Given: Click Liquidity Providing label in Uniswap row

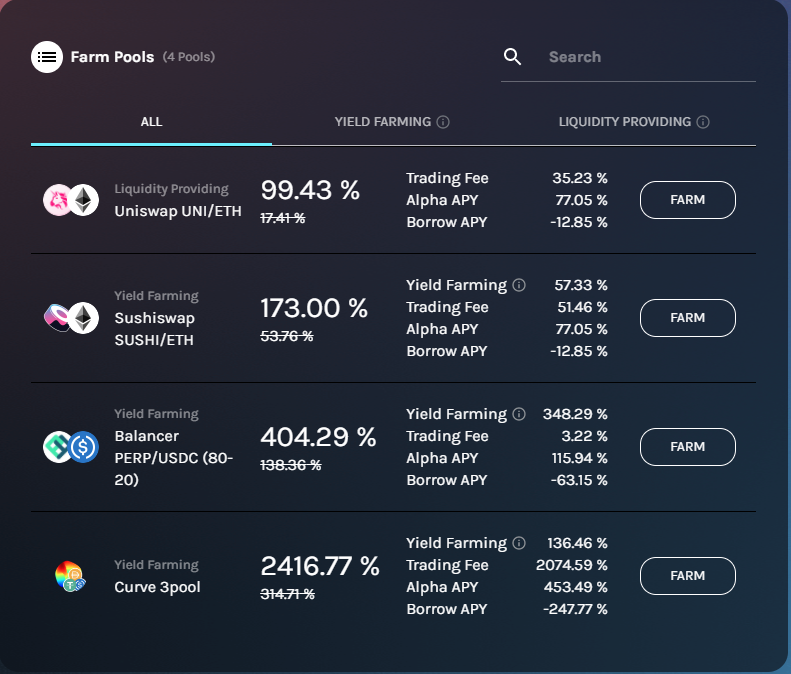Looking at the screenshot, I should coord(172,189).
